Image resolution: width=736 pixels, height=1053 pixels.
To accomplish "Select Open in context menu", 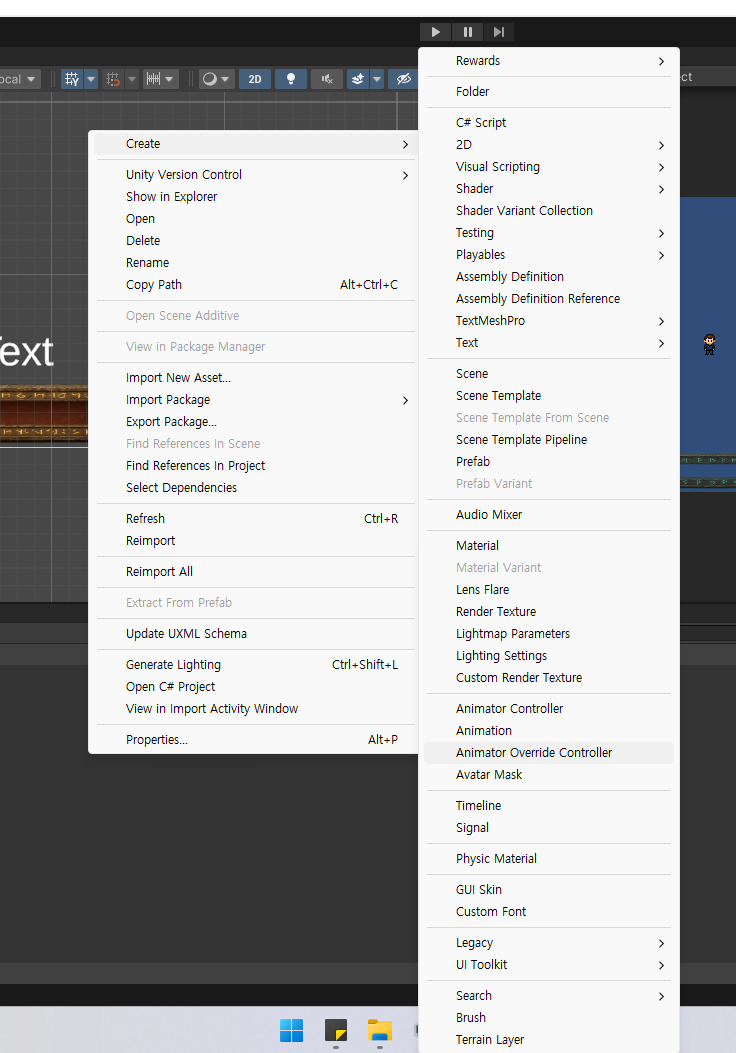I will click(x=255, y=219).
